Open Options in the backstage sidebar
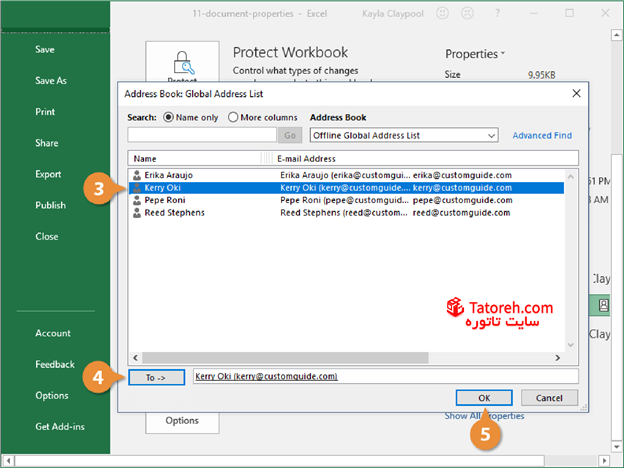Image resolution: width=624 pixels, height=468 pixels. click(x=52, y=396)
